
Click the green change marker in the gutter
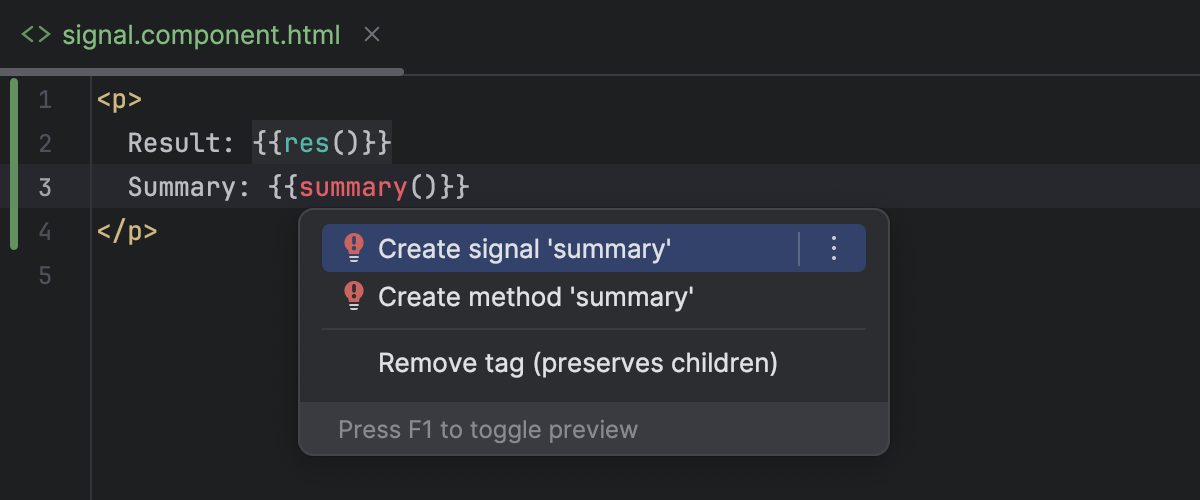pos(14,164)
